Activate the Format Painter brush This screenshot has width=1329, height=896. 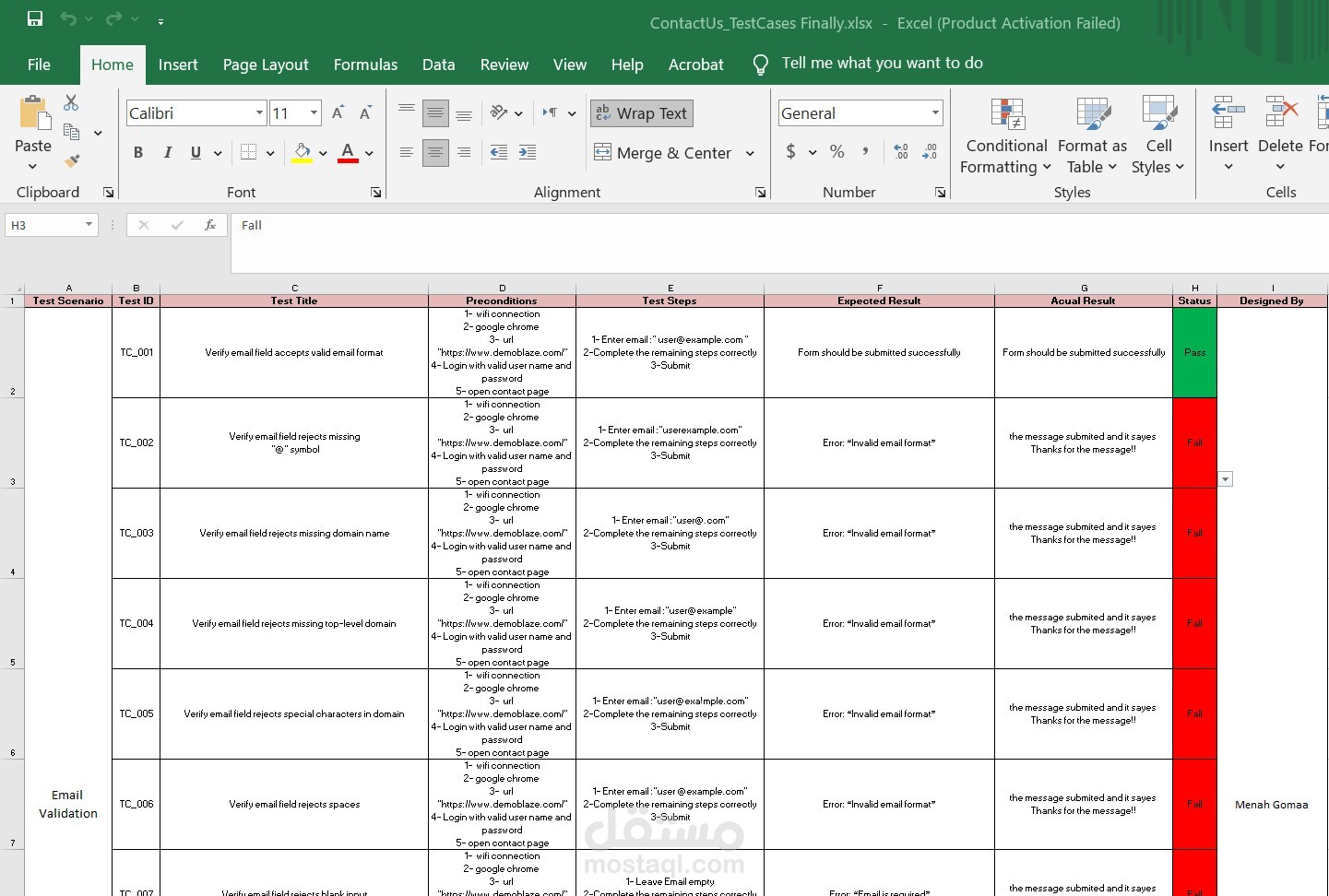[71, 161]
